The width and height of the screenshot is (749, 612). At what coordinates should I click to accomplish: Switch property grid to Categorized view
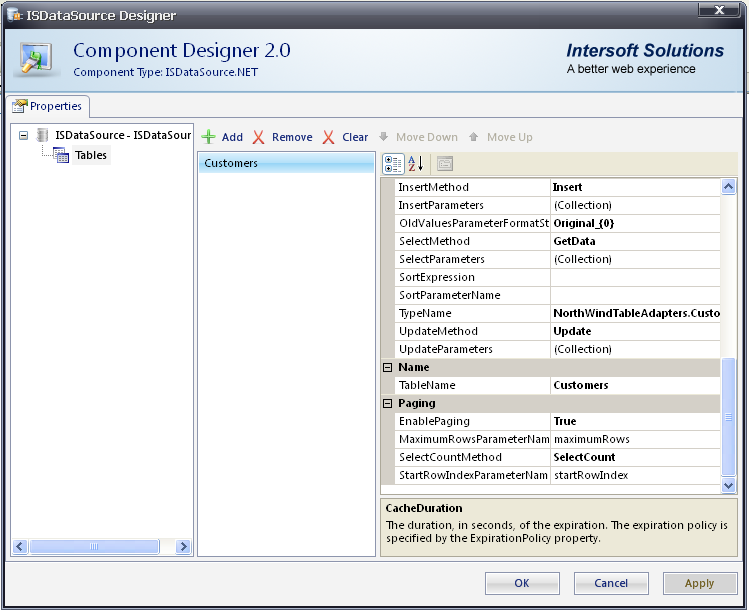point(393,164)
